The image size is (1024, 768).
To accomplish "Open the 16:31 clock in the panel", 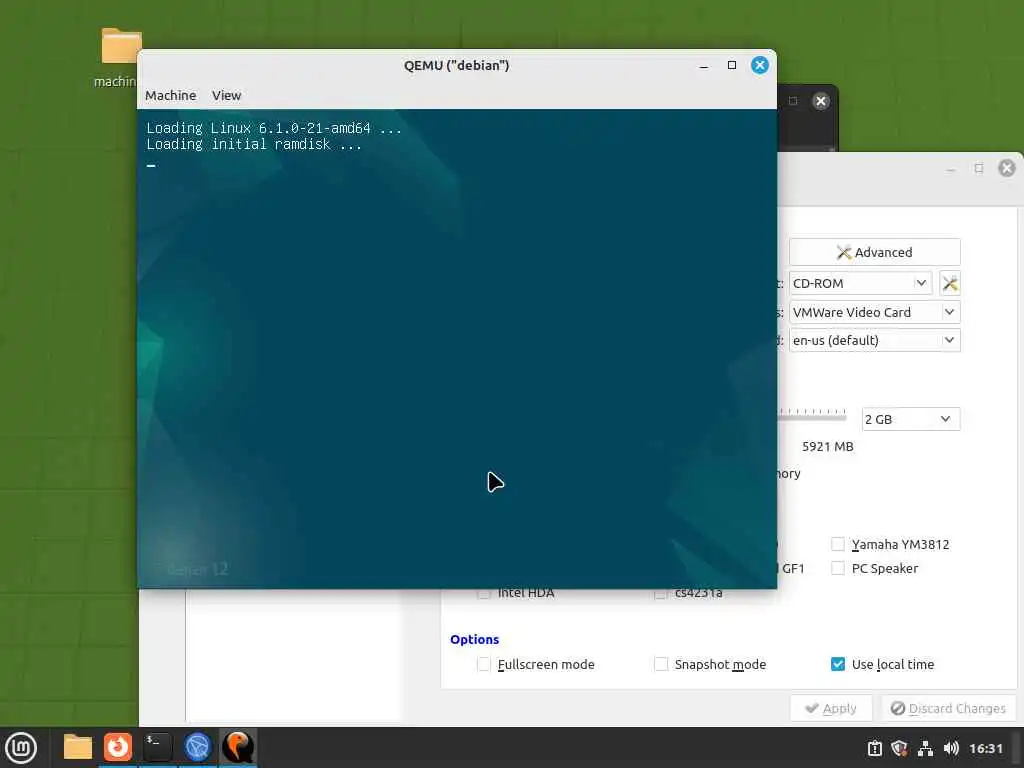I will 985,748.
